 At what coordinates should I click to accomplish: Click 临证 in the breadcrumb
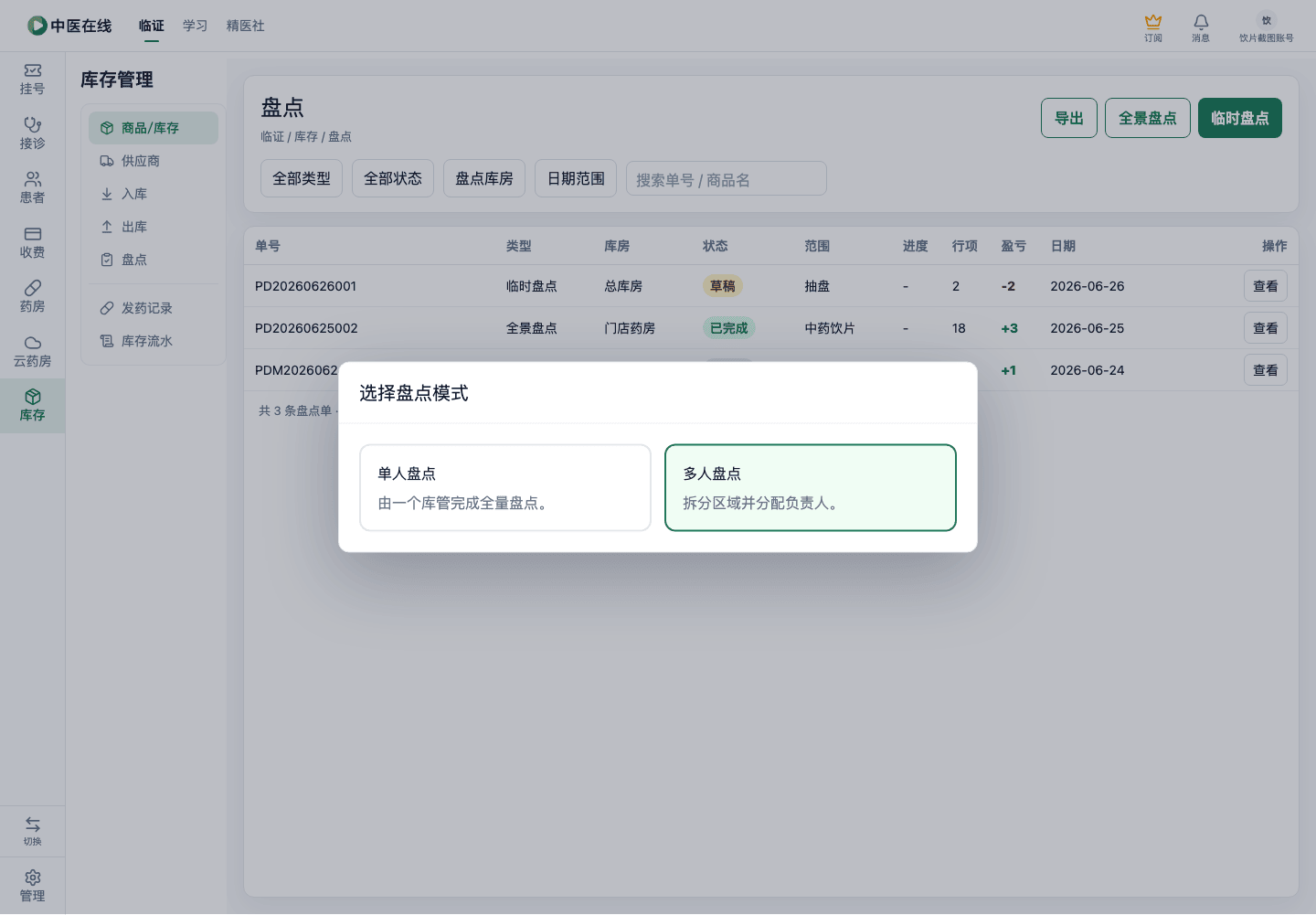click(272, 136)
